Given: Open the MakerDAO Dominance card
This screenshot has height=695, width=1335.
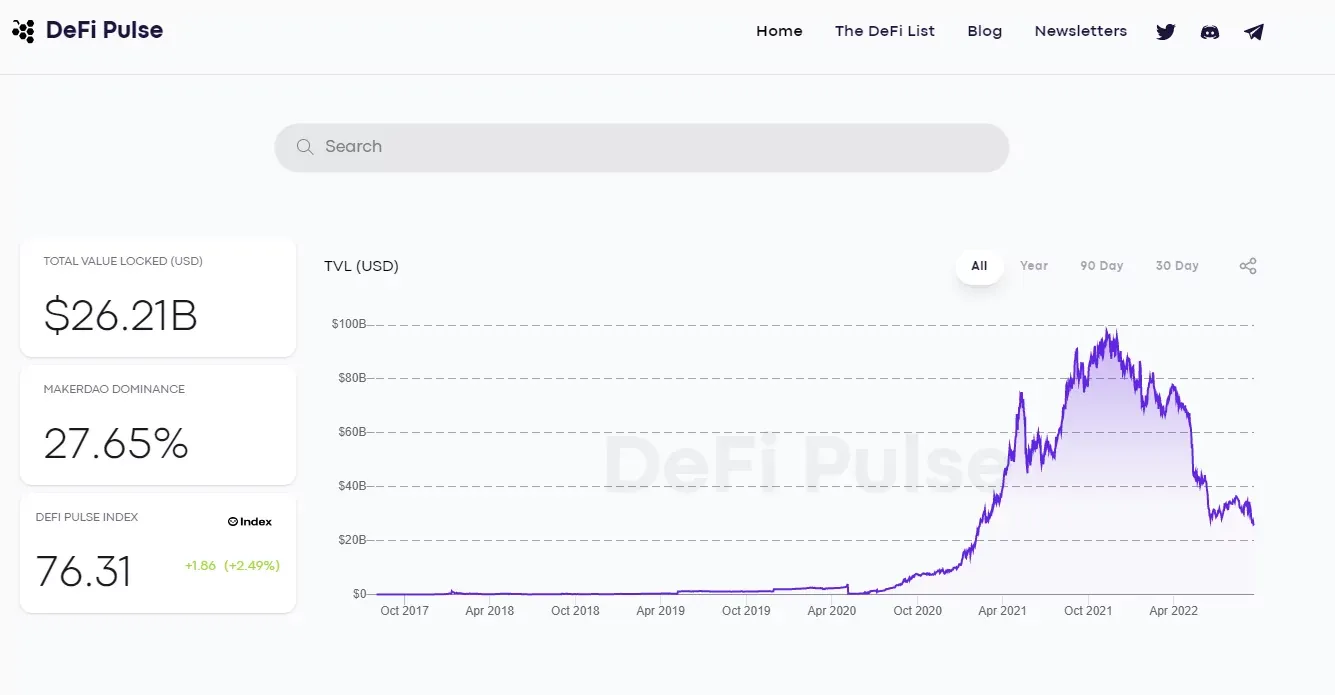Looking at the screenshot, I should [x=158, y=425].
